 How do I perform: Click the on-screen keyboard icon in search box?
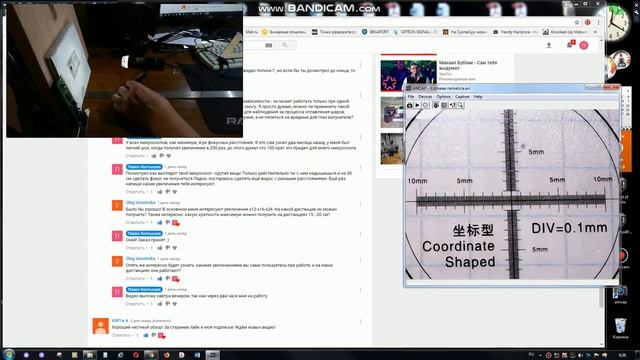coord(269,45)
